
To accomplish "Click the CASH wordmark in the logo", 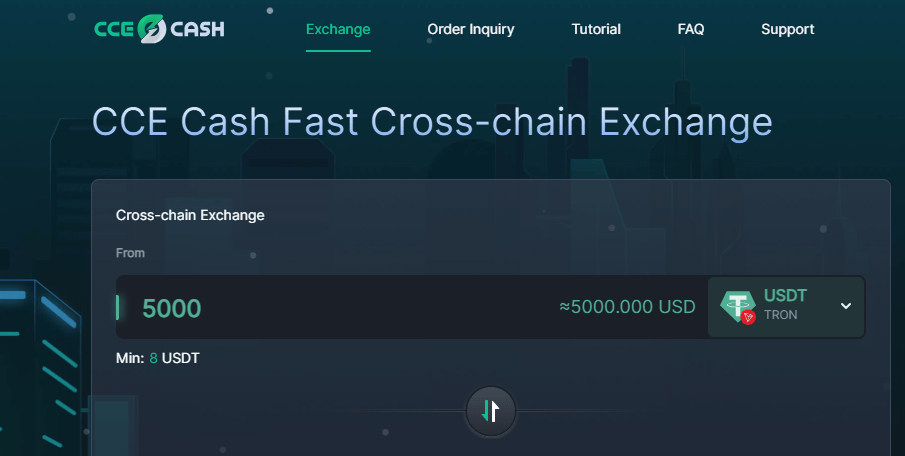I will pyautogui.click(x=197, y=29).
